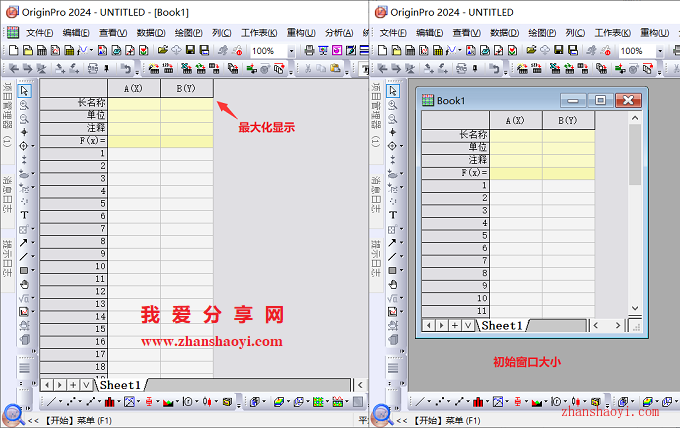Click Save Project floppy icon in left window
This screenshot has height=428, width=680.
190,50
